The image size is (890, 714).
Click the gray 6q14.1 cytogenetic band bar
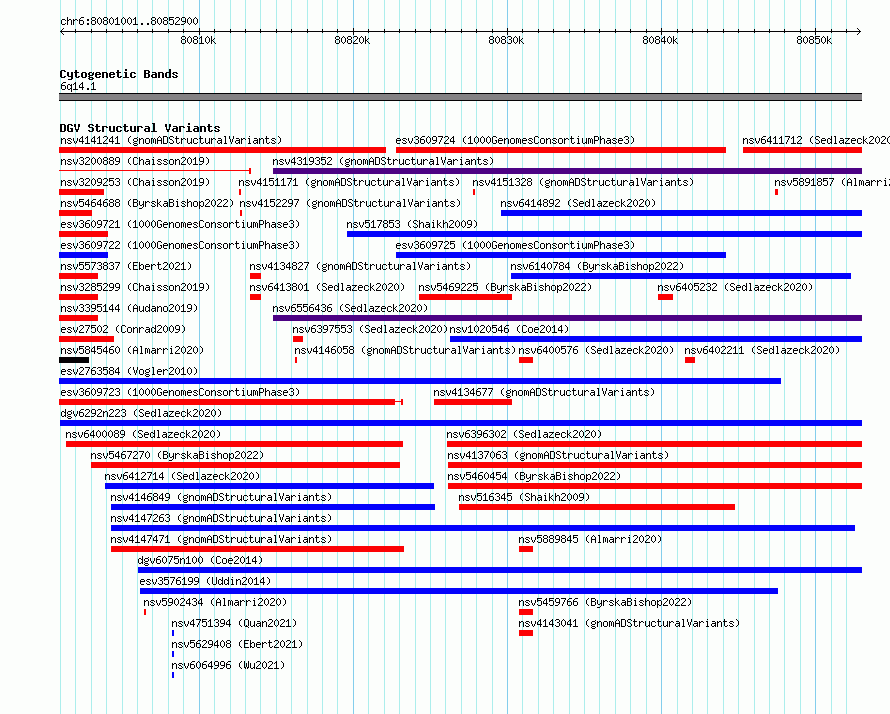(x=460, y=97)
